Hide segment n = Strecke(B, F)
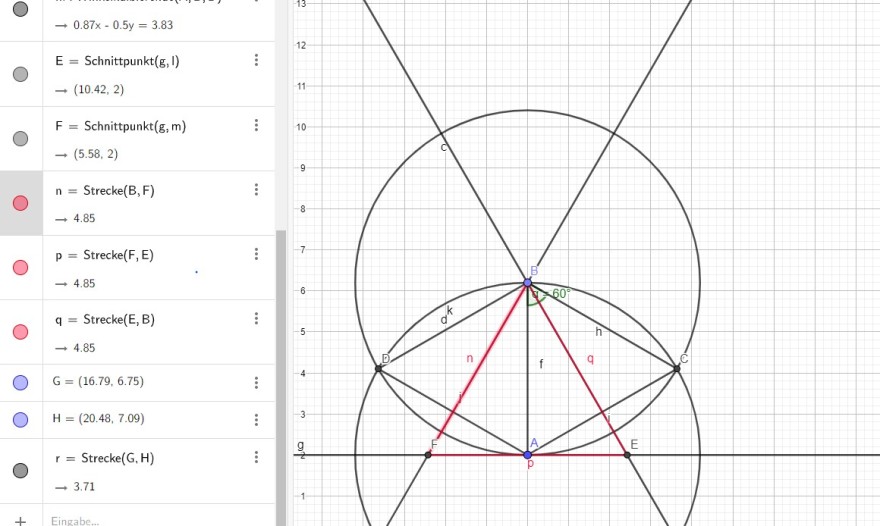The height and width of the screenshot is (526, 880). [20, 203]
